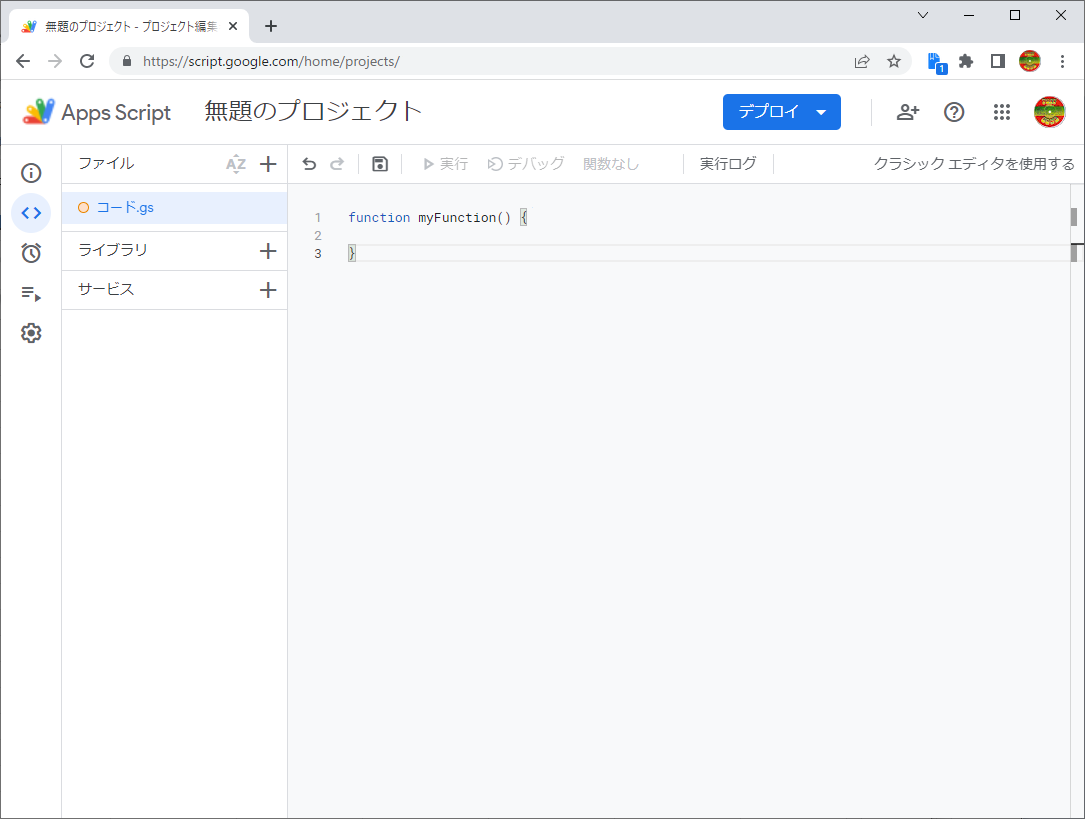Click the save project floppy disk icon
Screen dimensions: 1085x819
[380, 164]
